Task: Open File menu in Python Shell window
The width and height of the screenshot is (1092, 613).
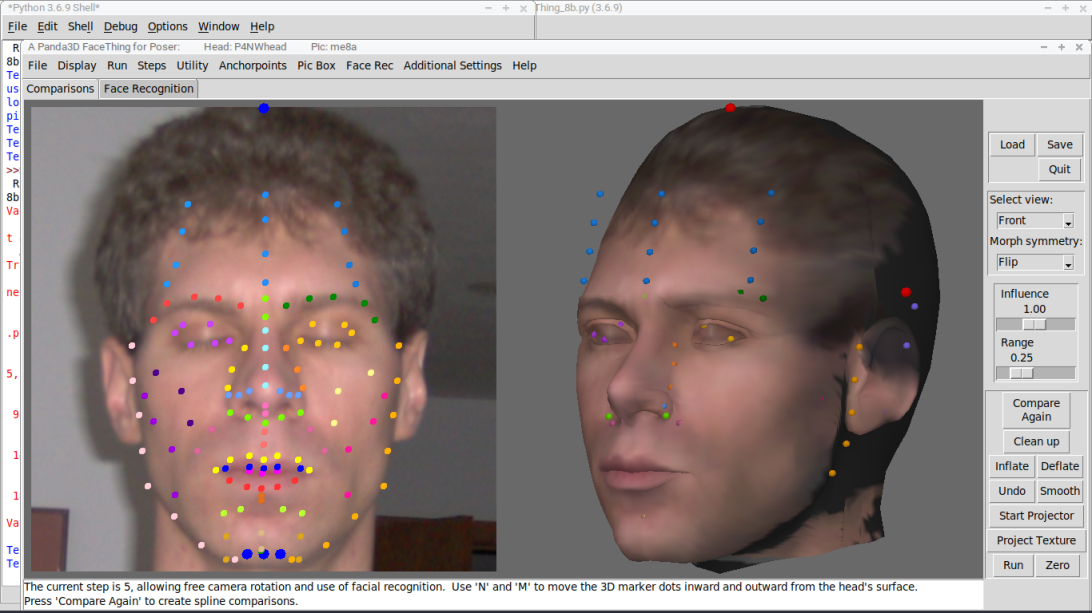Action: [17, 26]
